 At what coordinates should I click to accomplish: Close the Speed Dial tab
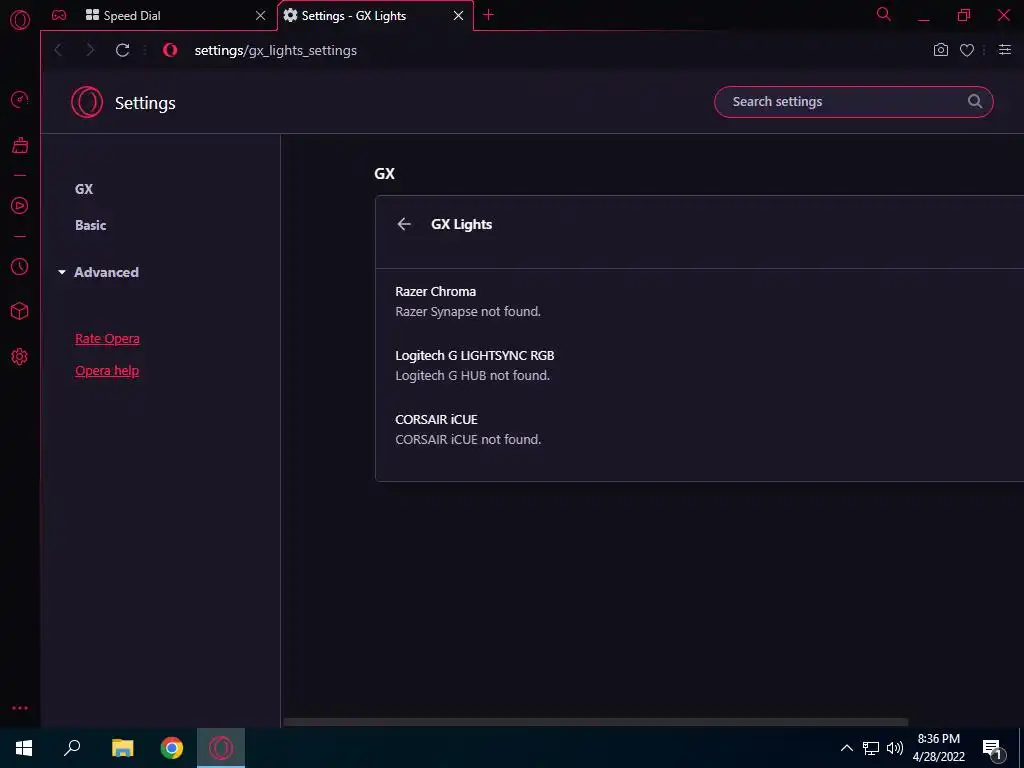tap(261, 15)
